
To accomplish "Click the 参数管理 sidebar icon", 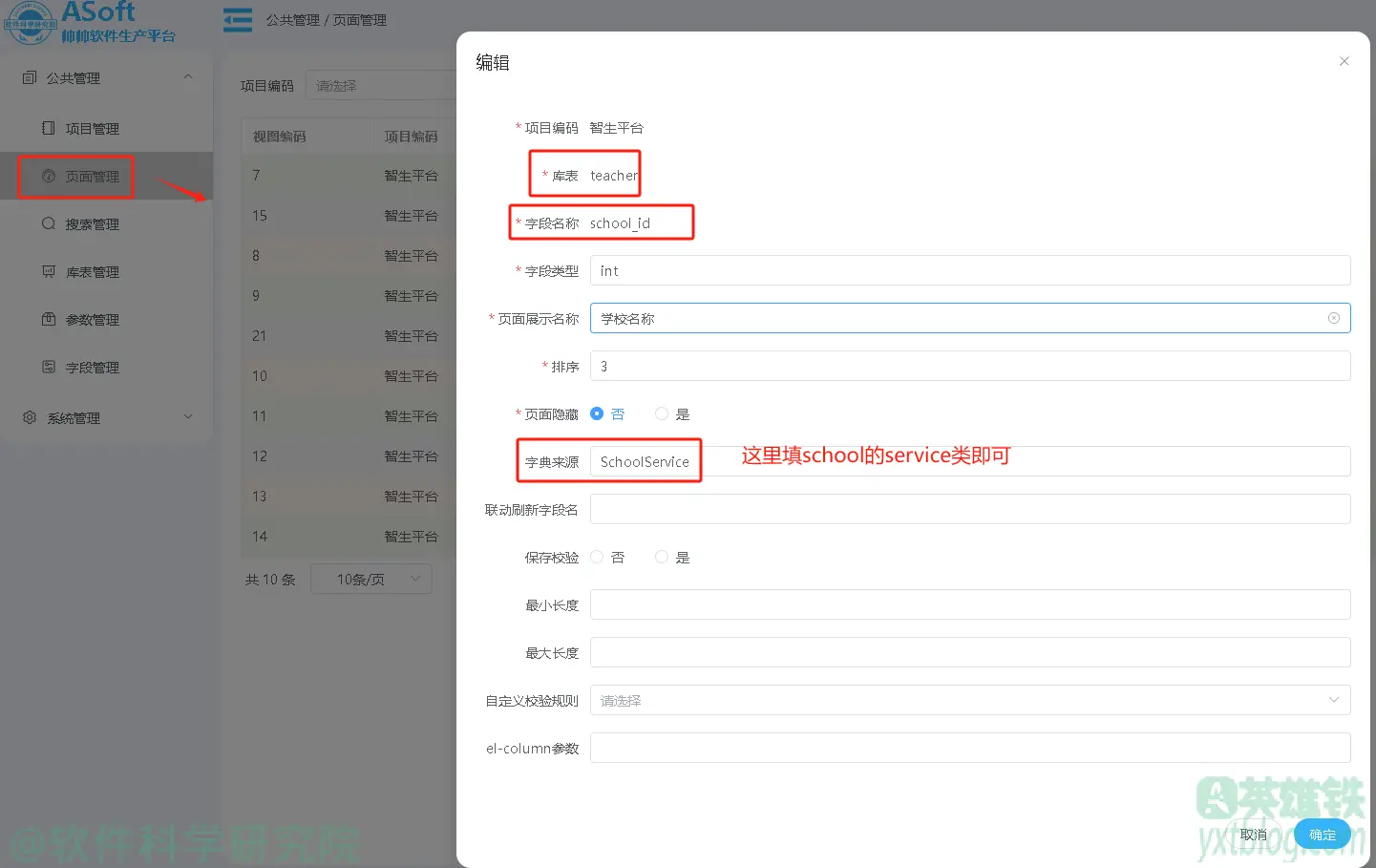I will pyautogui.click(x=49, y=319).
